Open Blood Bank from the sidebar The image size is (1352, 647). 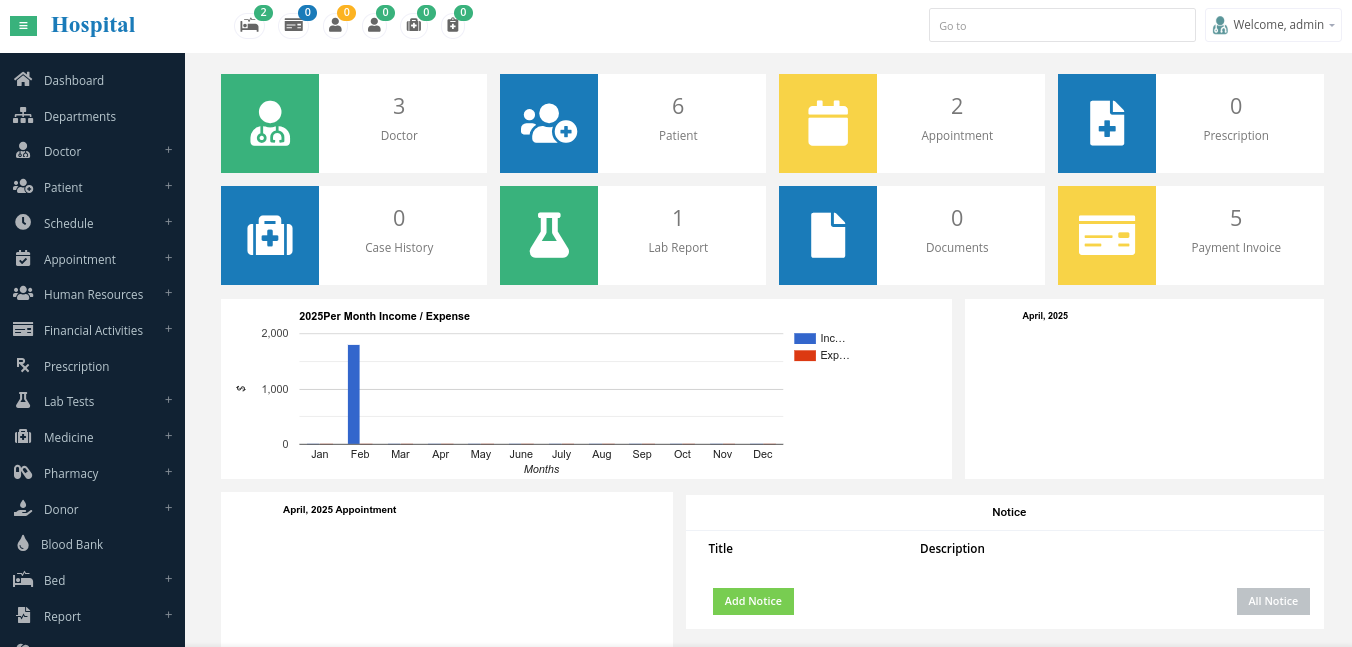[x=72, y=545]
